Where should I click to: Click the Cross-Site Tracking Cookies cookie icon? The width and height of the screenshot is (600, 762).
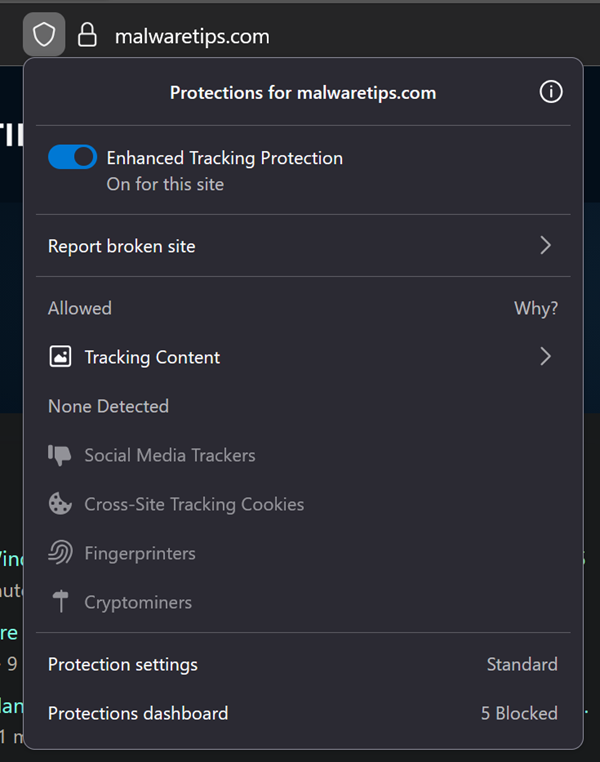(x=60, y=504)
